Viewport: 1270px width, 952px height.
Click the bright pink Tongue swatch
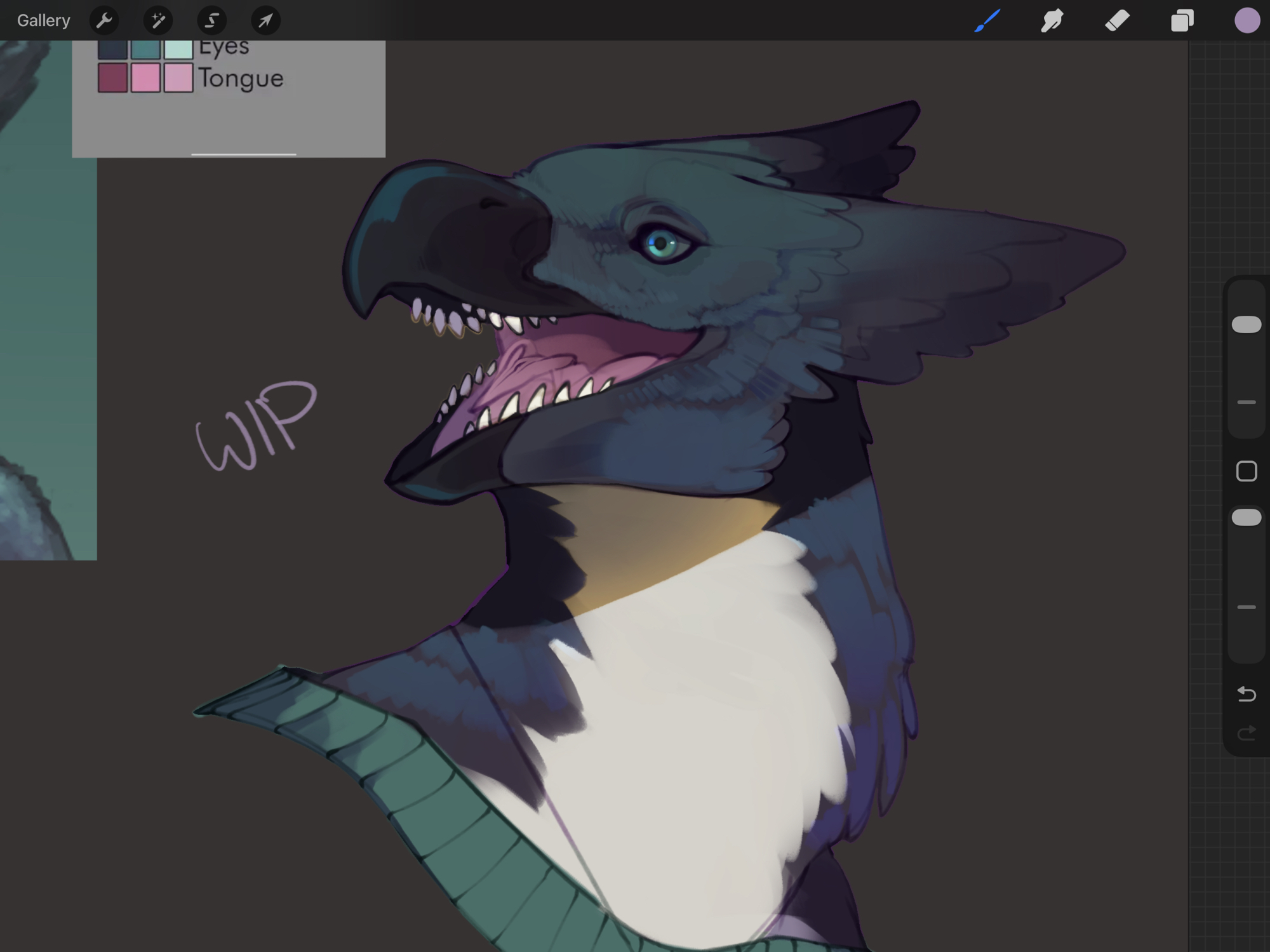[x=145, y=77]
